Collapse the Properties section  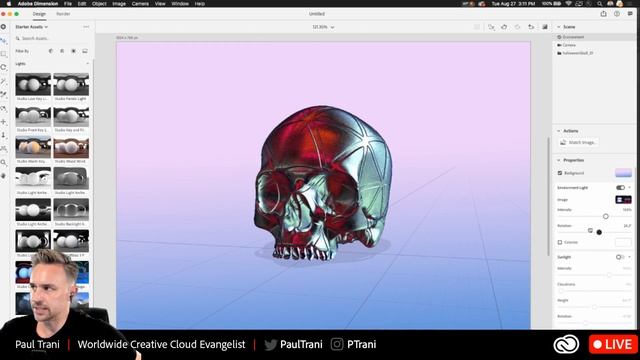click(559, 160)
